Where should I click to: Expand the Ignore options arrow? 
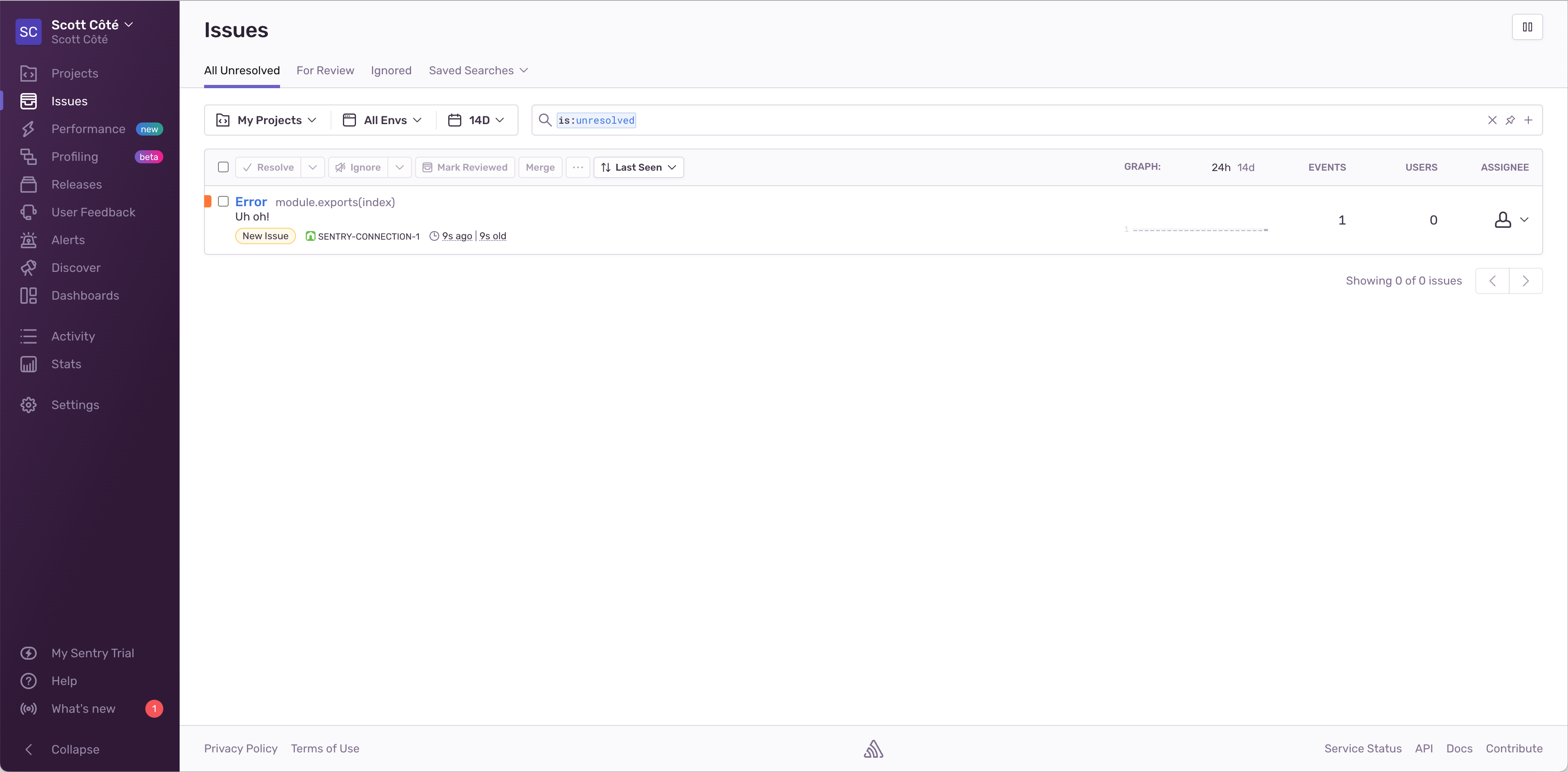(399, 167)
